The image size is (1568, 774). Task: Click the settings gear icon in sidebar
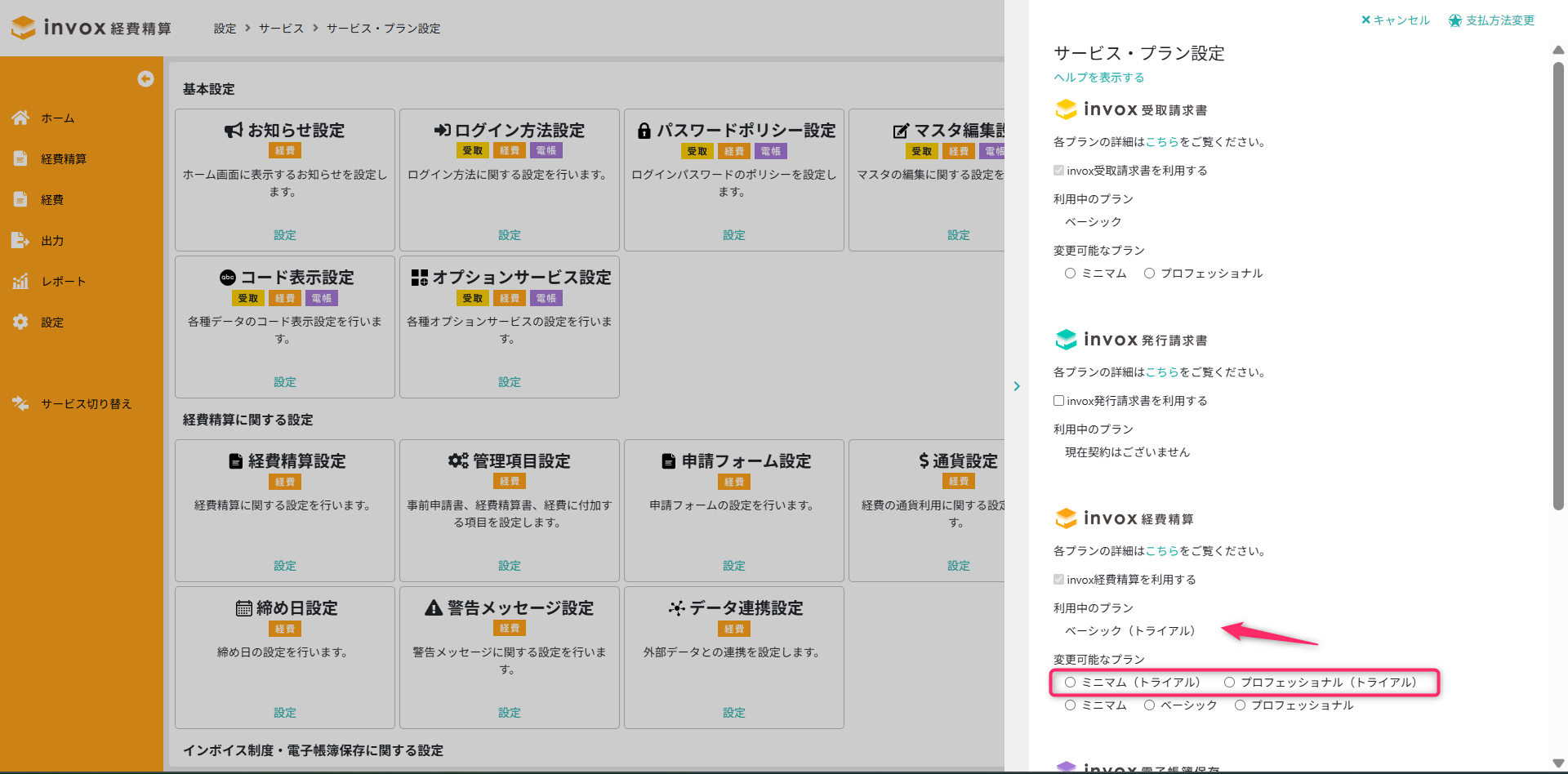point(20,322)
